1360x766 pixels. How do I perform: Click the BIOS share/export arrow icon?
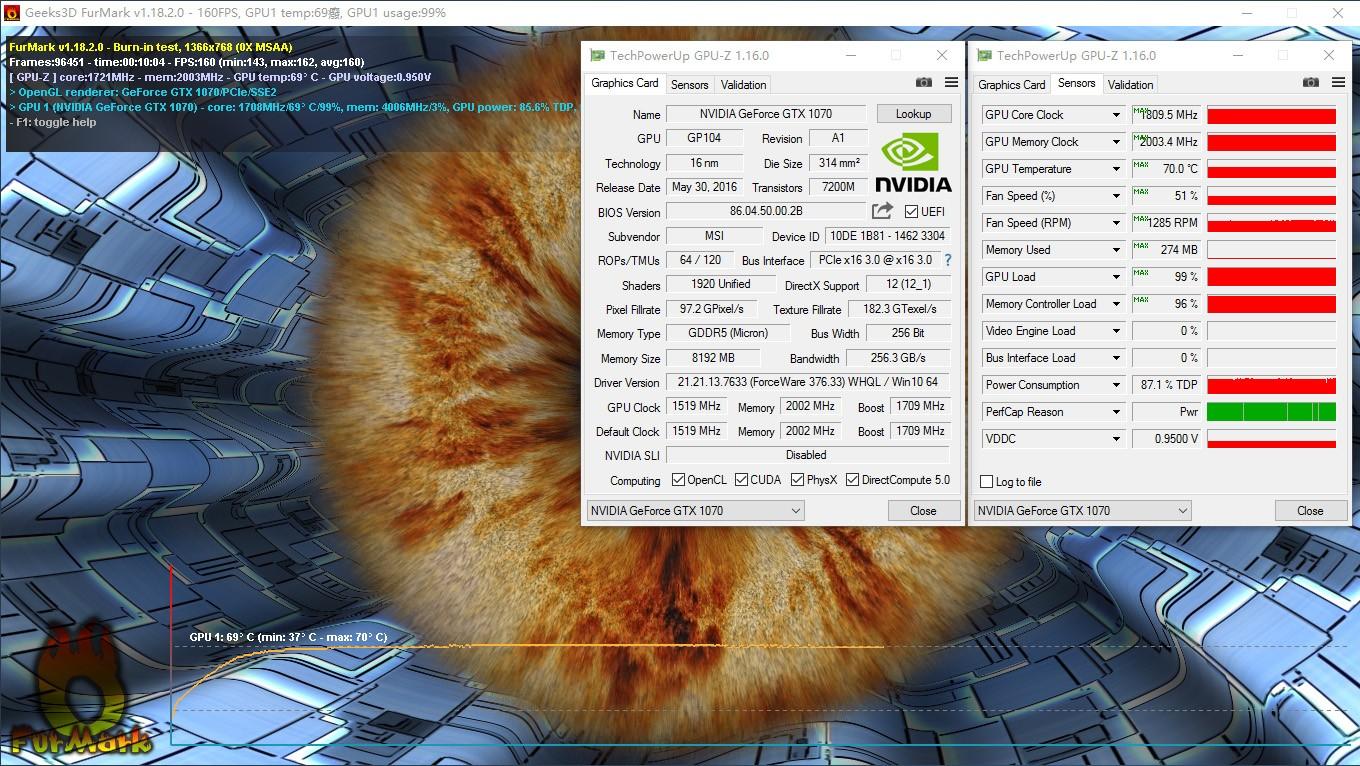click(x=882, y=211)
